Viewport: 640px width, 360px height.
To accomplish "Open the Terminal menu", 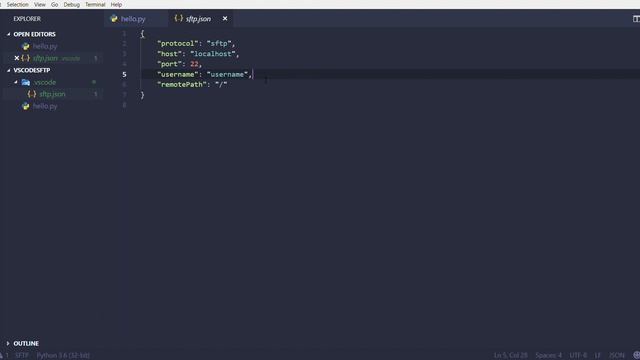I will [x=95, y=4].
